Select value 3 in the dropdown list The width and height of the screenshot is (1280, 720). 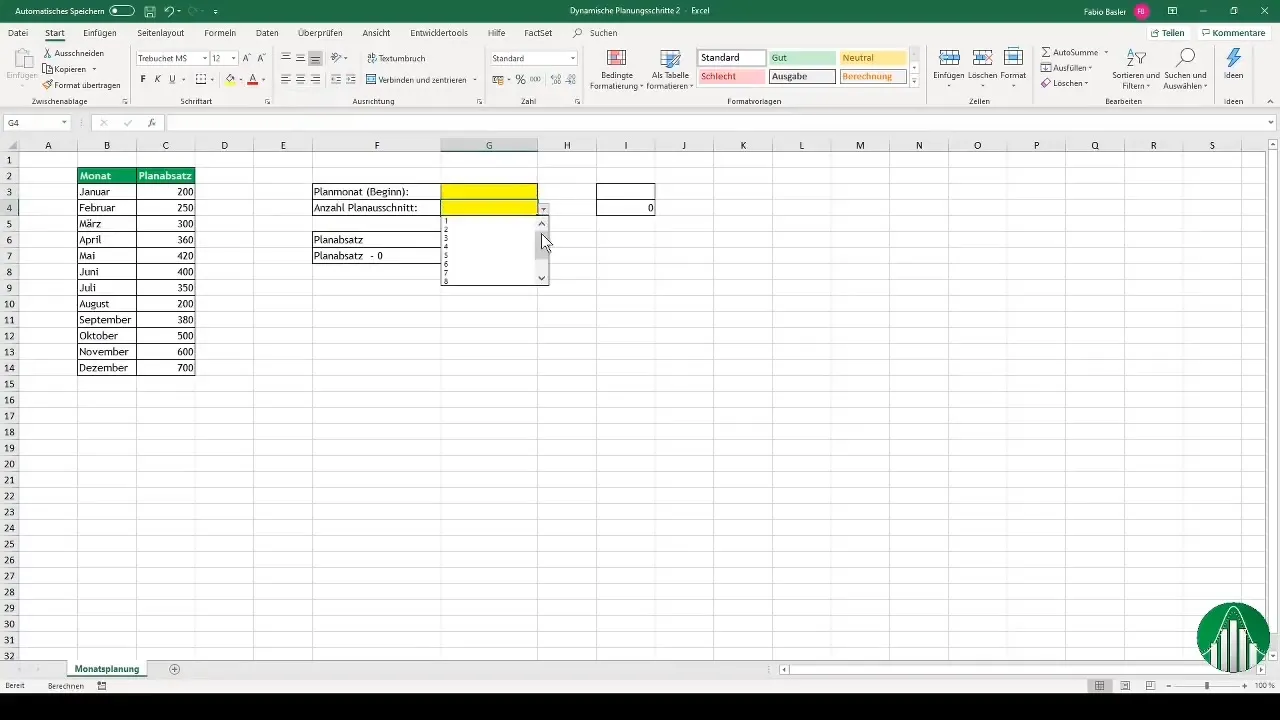(445, 238)
